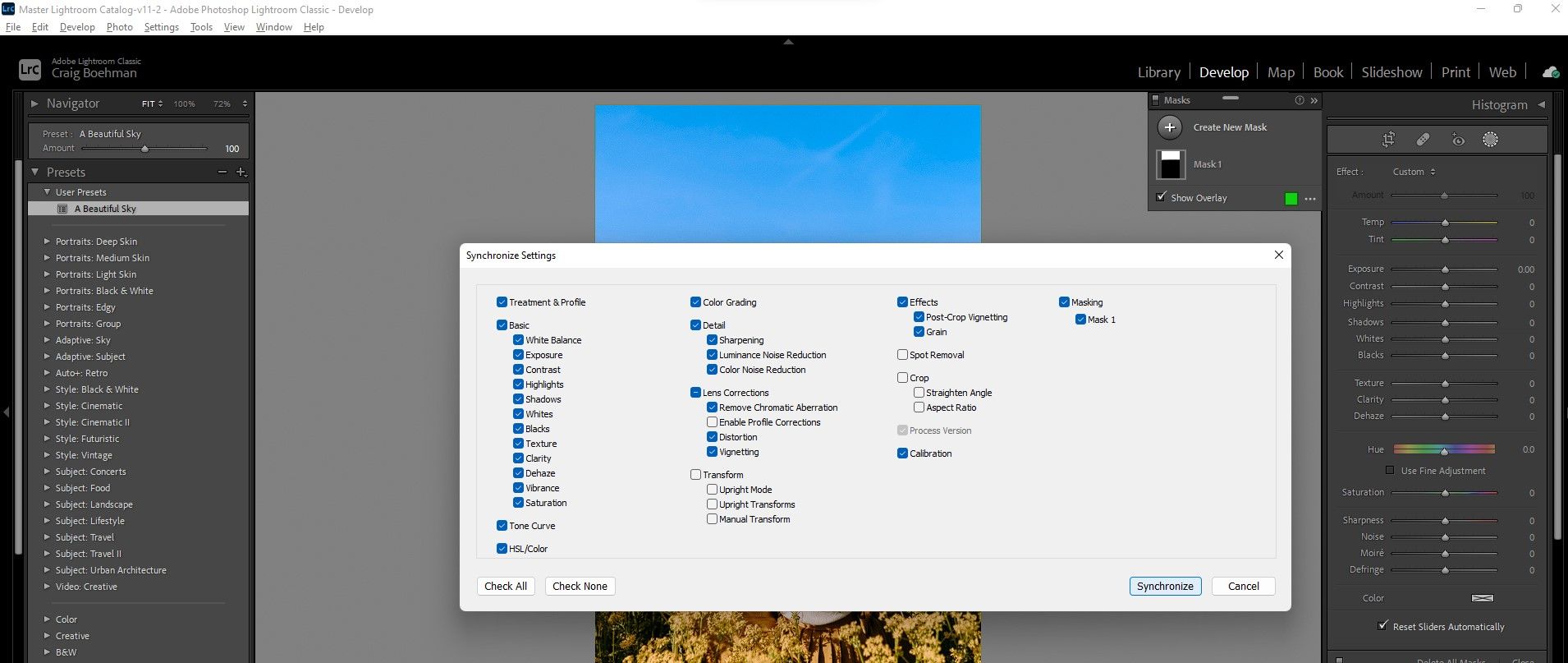The height and width of the screenshot is (663, 1568).
Task: Select the A Beautiful Sky preset
Action: coord(138,209)
